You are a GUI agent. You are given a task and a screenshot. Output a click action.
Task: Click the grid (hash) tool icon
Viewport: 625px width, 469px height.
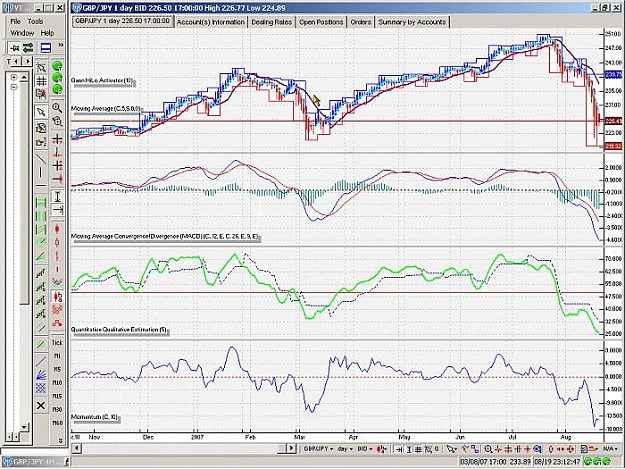click(x=41, y=81)
